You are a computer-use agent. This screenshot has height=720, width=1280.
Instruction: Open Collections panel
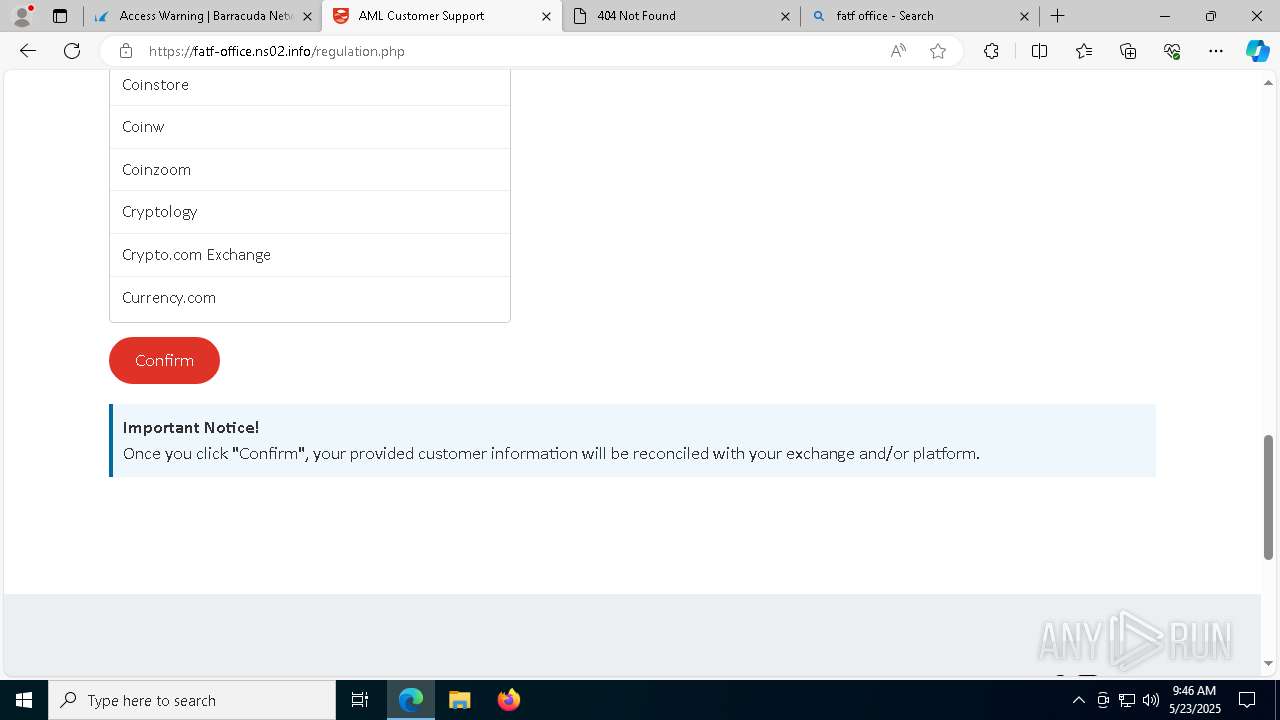(1128, 51)
